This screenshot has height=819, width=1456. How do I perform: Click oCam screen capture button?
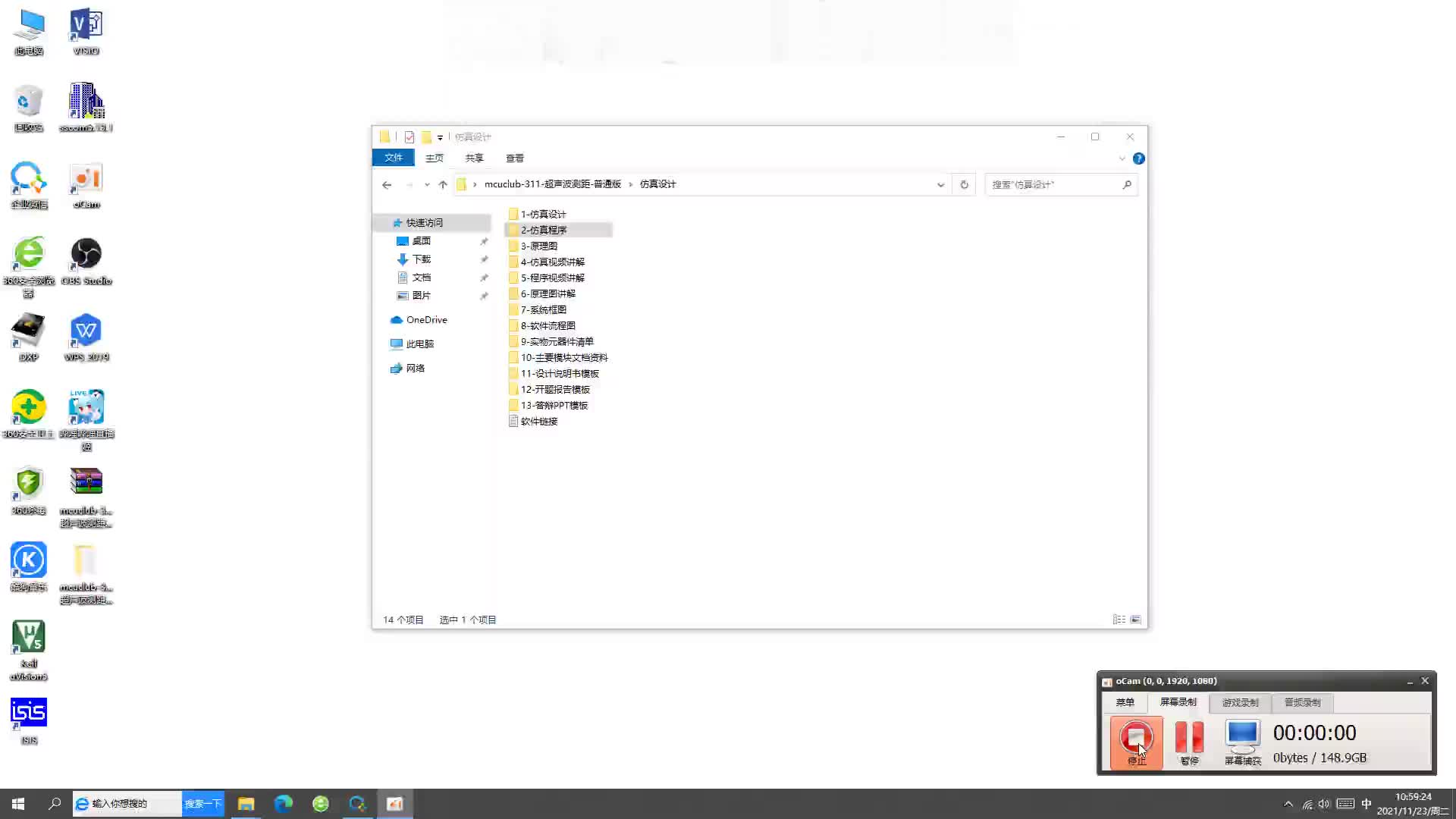(x=1242, y=742)
